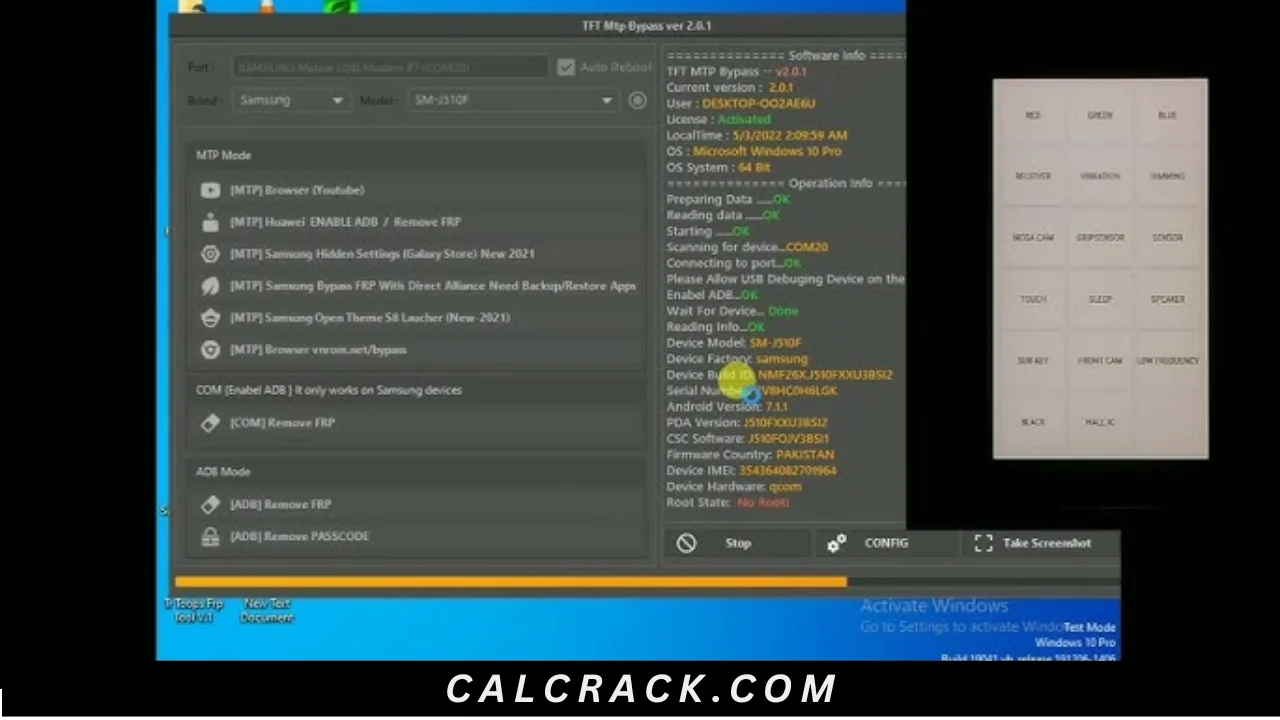Open the Brand dropdown showing Samsung
The image size is (1280, 720).
click(291, 100)
